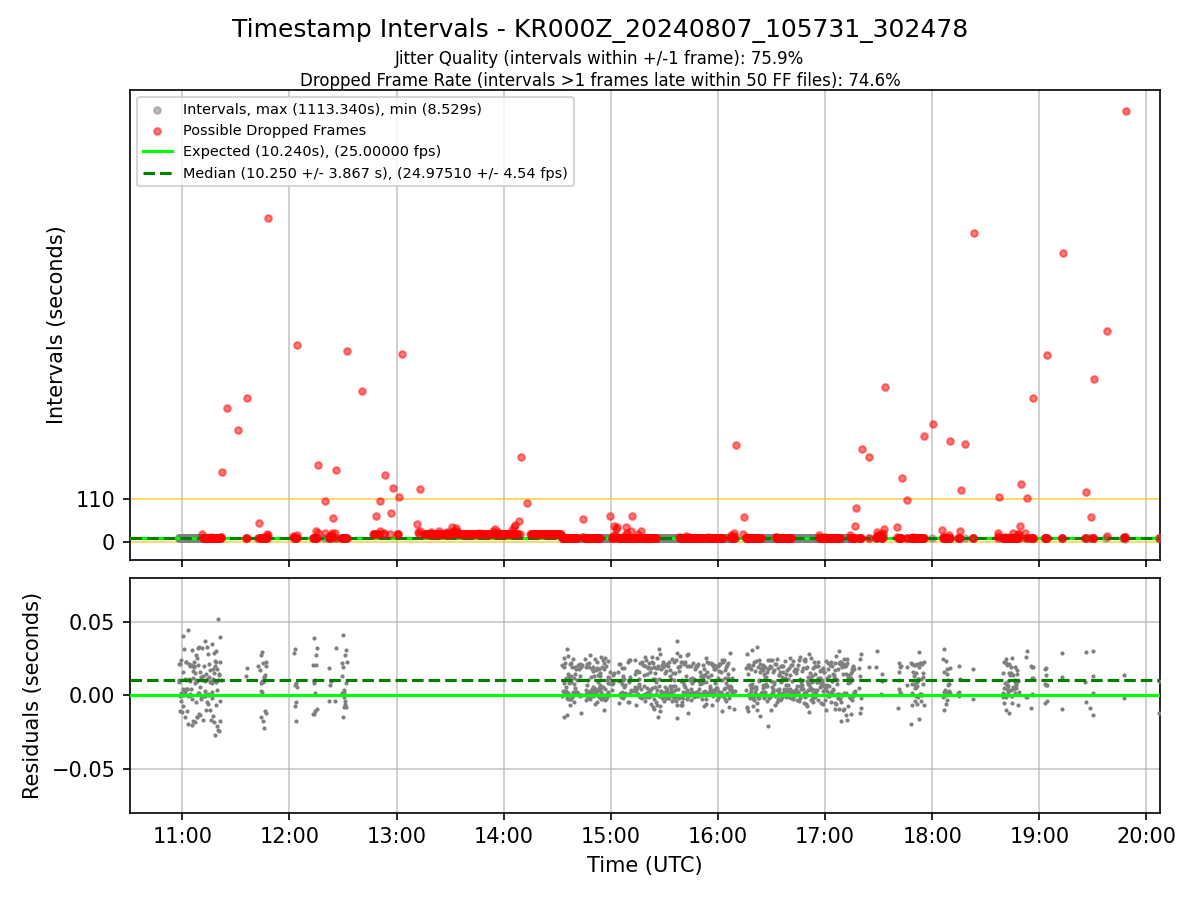
Task: Click the dashed green line sample in legend
Action: pos(158,174)
